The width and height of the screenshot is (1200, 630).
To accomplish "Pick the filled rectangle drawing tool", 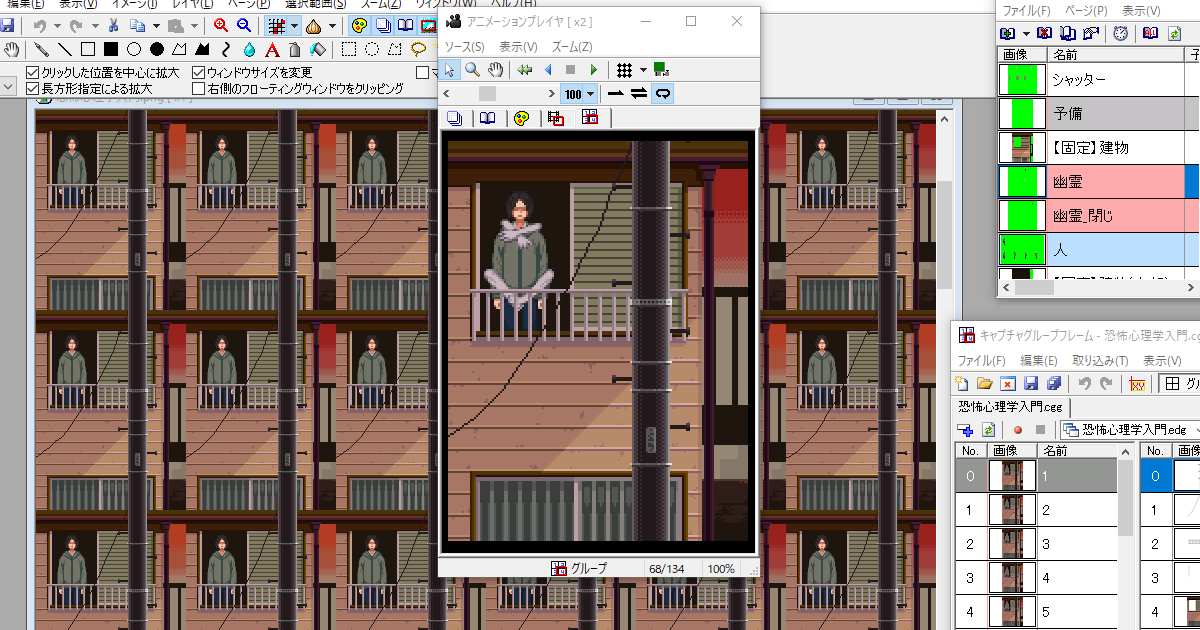I will pyautogui.click(x=111, y=49).
